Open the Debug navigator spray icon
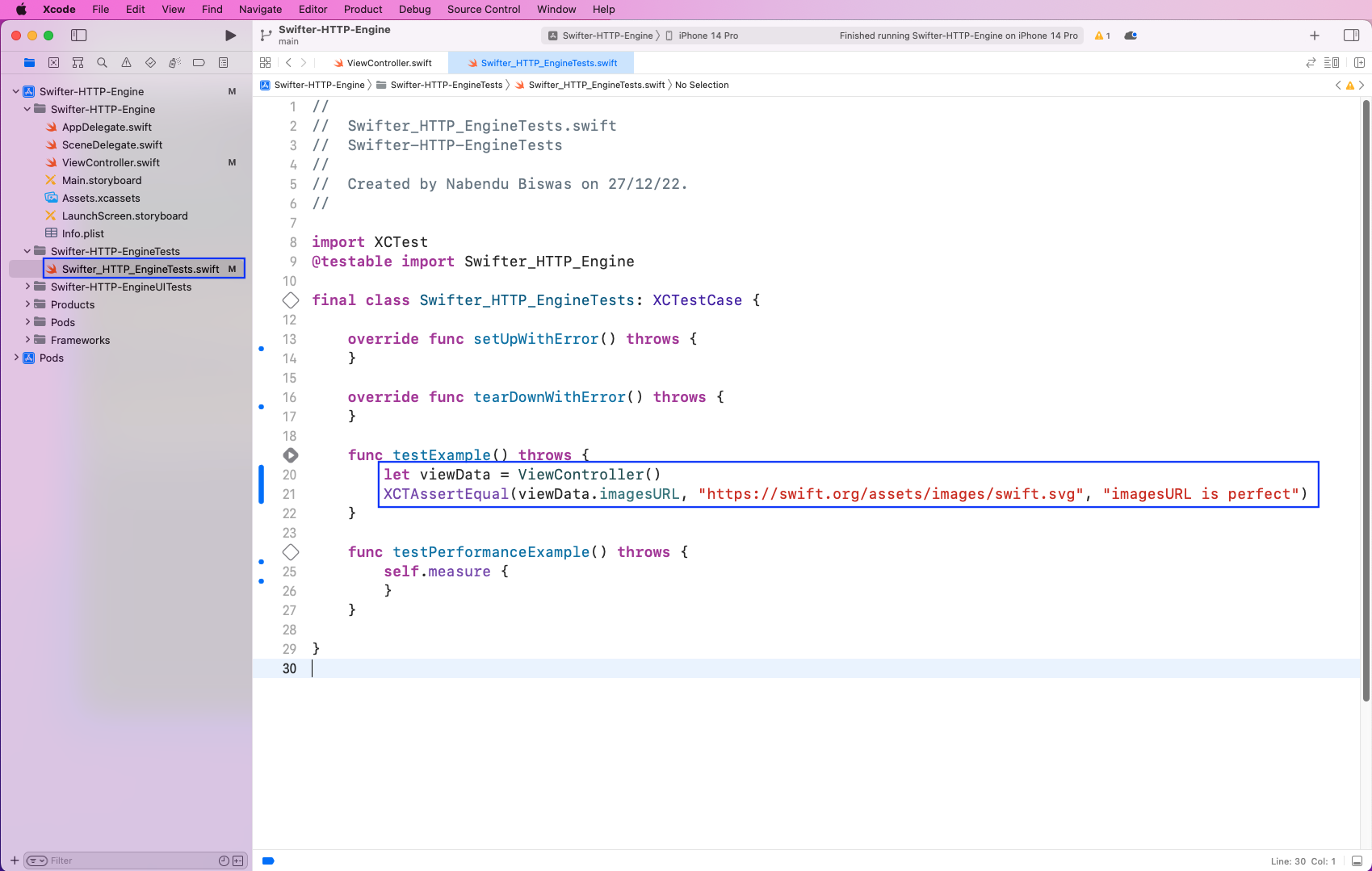 174,62
